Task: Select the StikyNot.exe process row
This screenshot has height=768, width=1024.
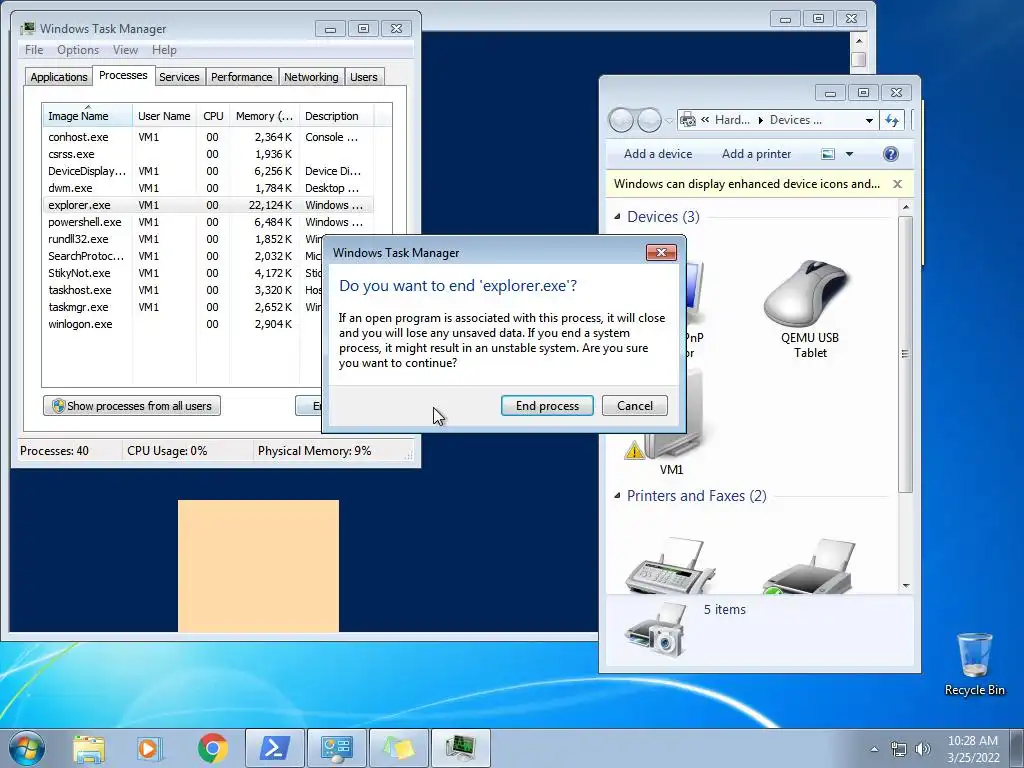Action: pos(182,273)
